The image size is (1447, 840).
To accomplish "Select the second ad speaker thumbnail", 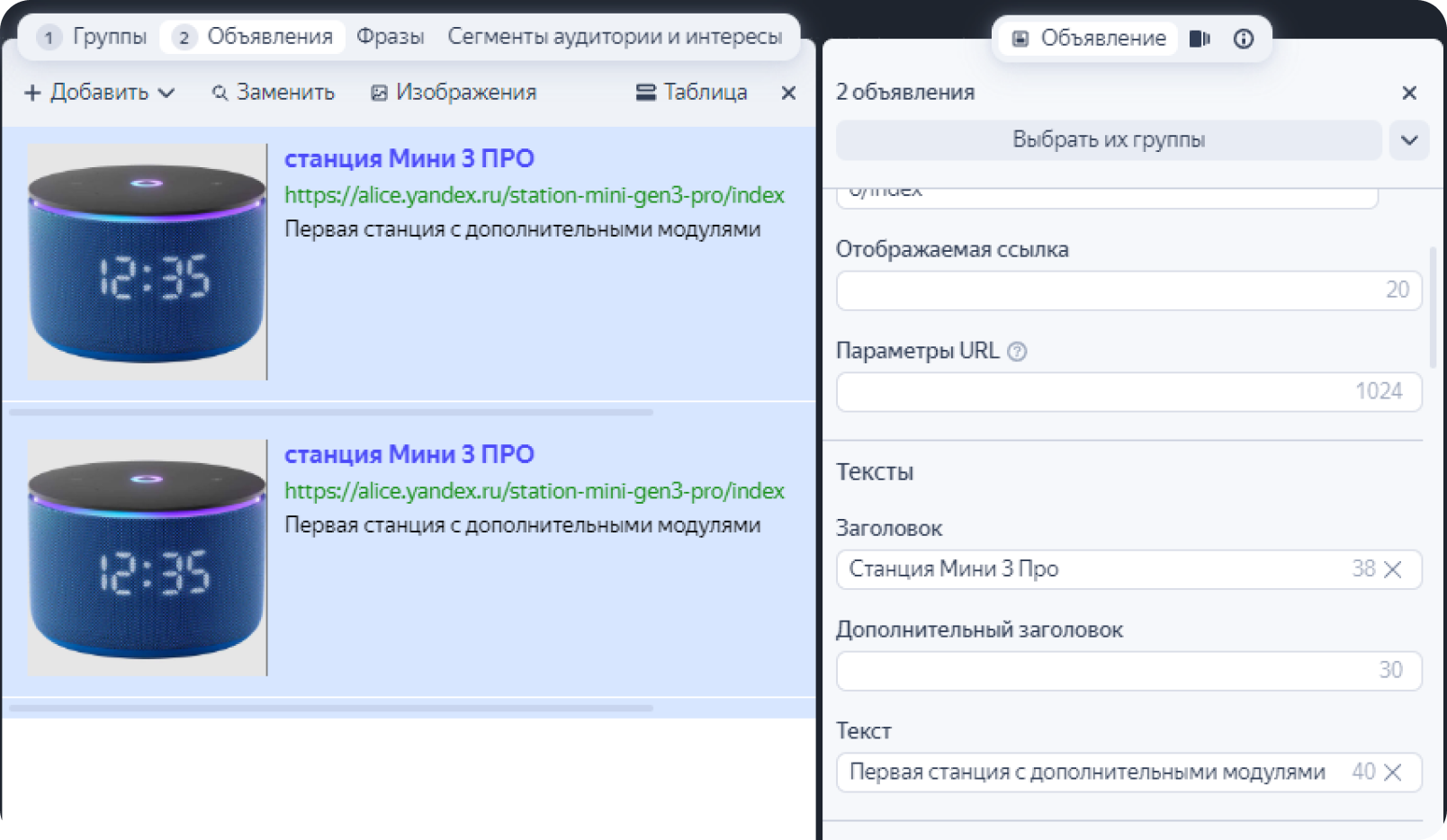I will coord(147,558).
